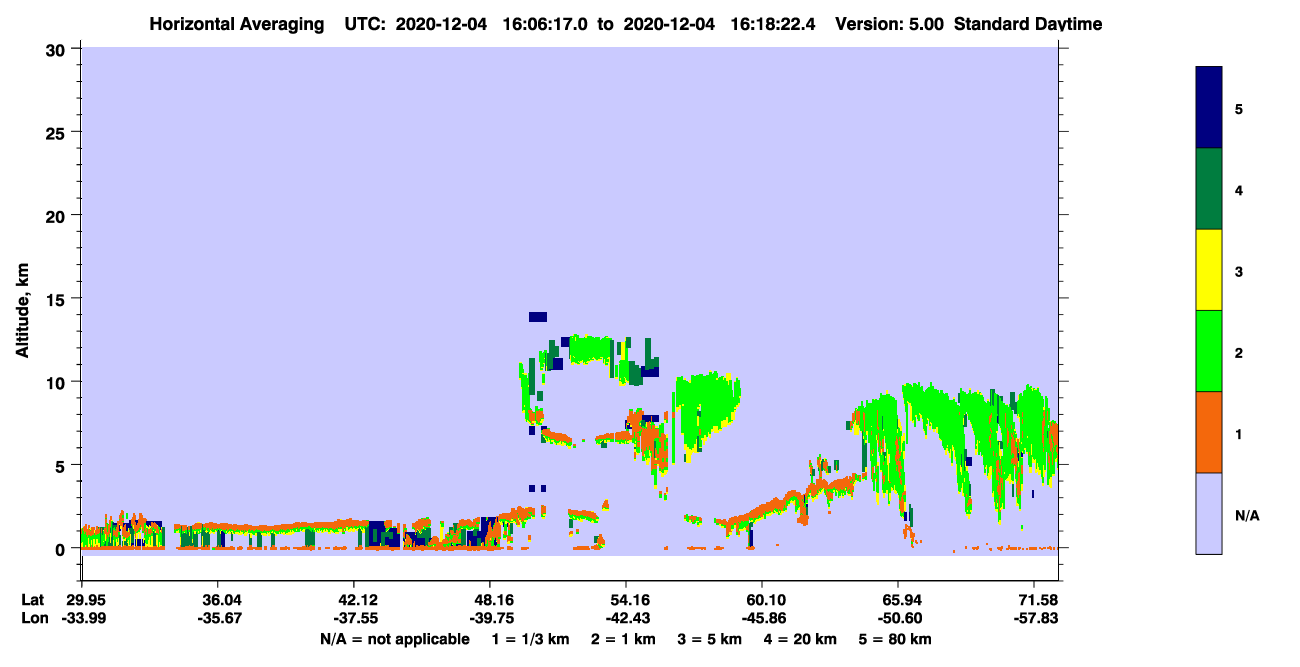Screen dimensions: 1300x667
Task: Click the 'Horizontal Averaging' title text
Action: pos(237,24)
